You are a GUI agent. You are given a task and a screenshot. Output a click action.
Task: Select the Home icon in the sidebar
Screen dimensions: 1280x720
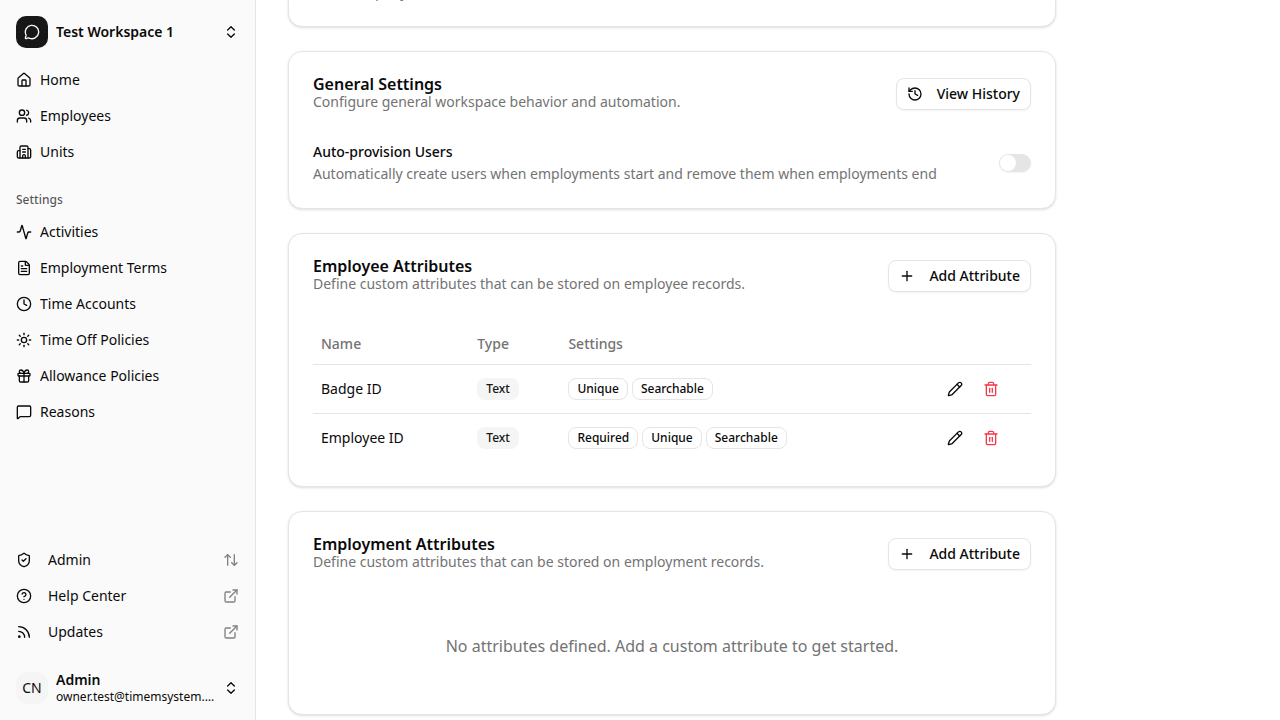coord(24,80)
